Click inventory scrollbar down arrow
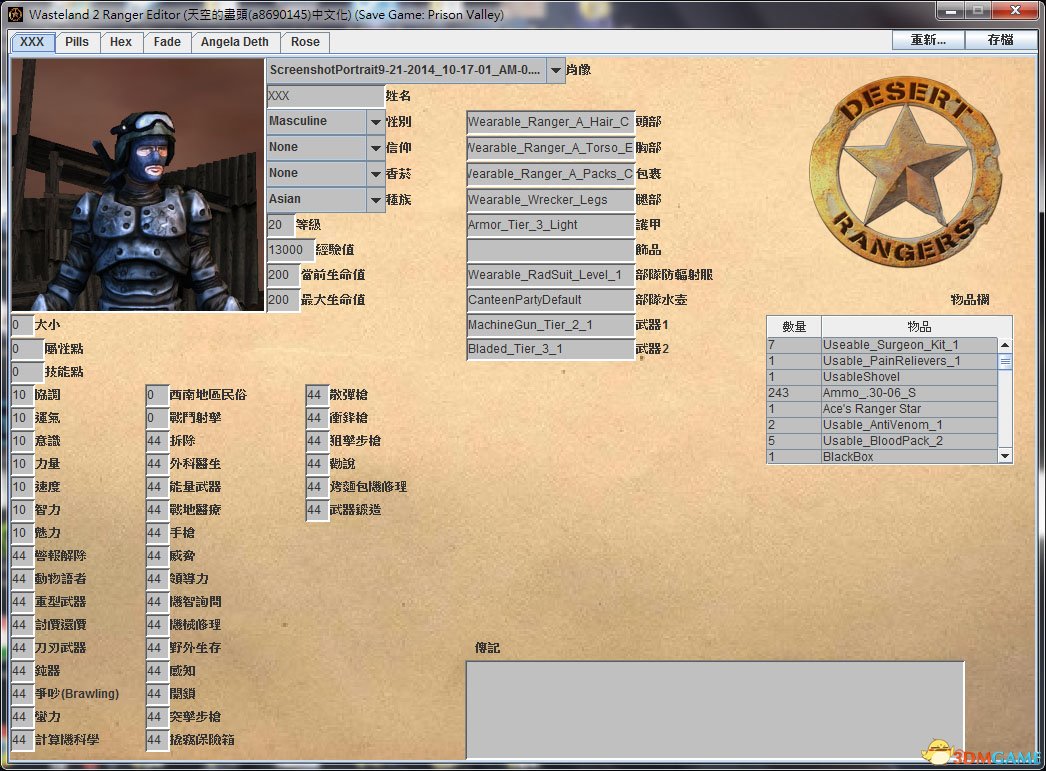Viewport: 1046px width, 771px height. (1005, 456)
